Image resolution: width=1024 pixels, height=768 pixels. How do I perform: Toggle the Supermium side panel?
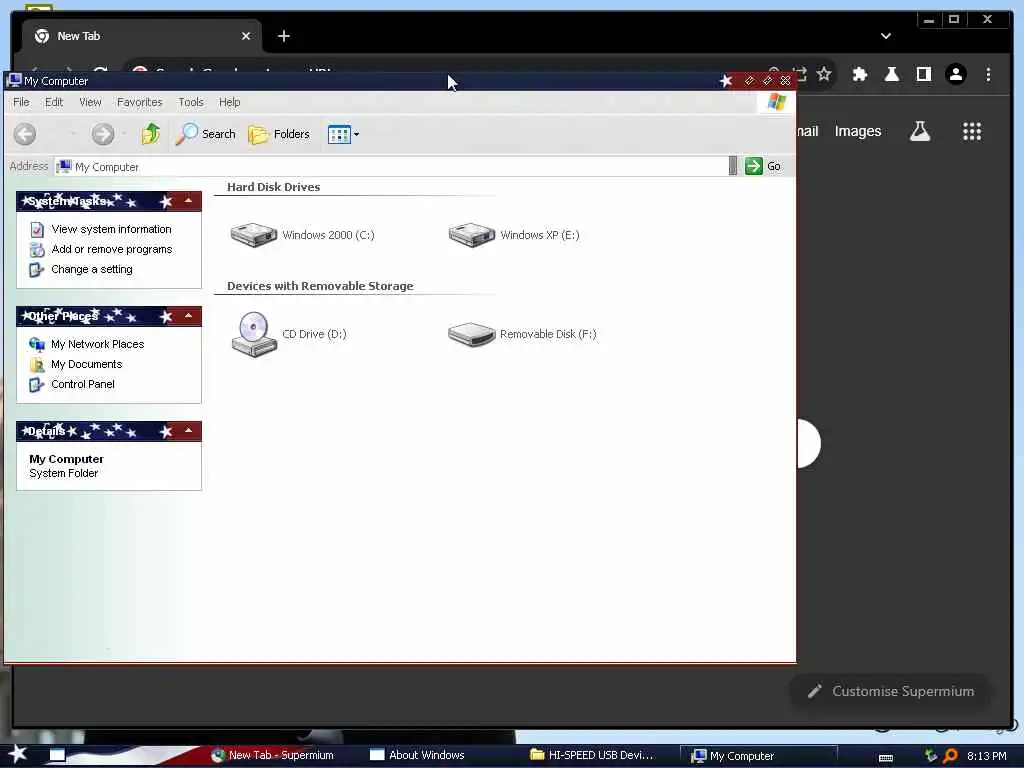pos(923,74)
